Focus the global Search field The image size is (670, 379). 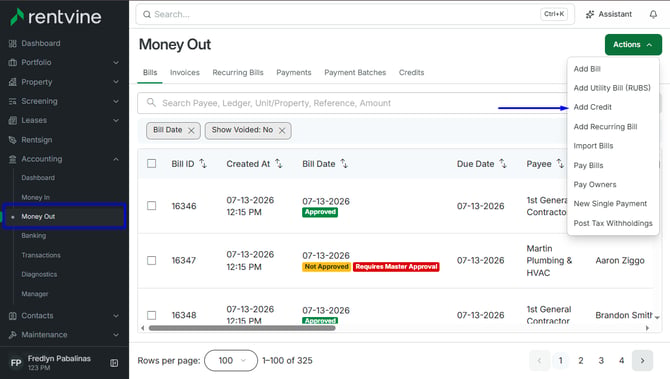point(355,14)
